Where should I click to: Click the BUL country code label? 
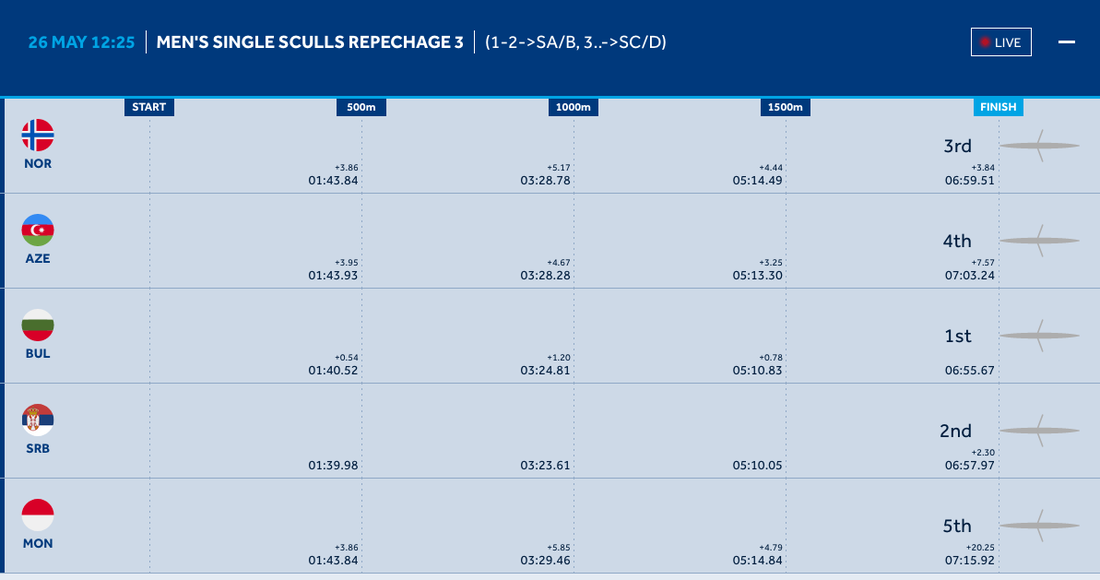(x=38, y=354)
